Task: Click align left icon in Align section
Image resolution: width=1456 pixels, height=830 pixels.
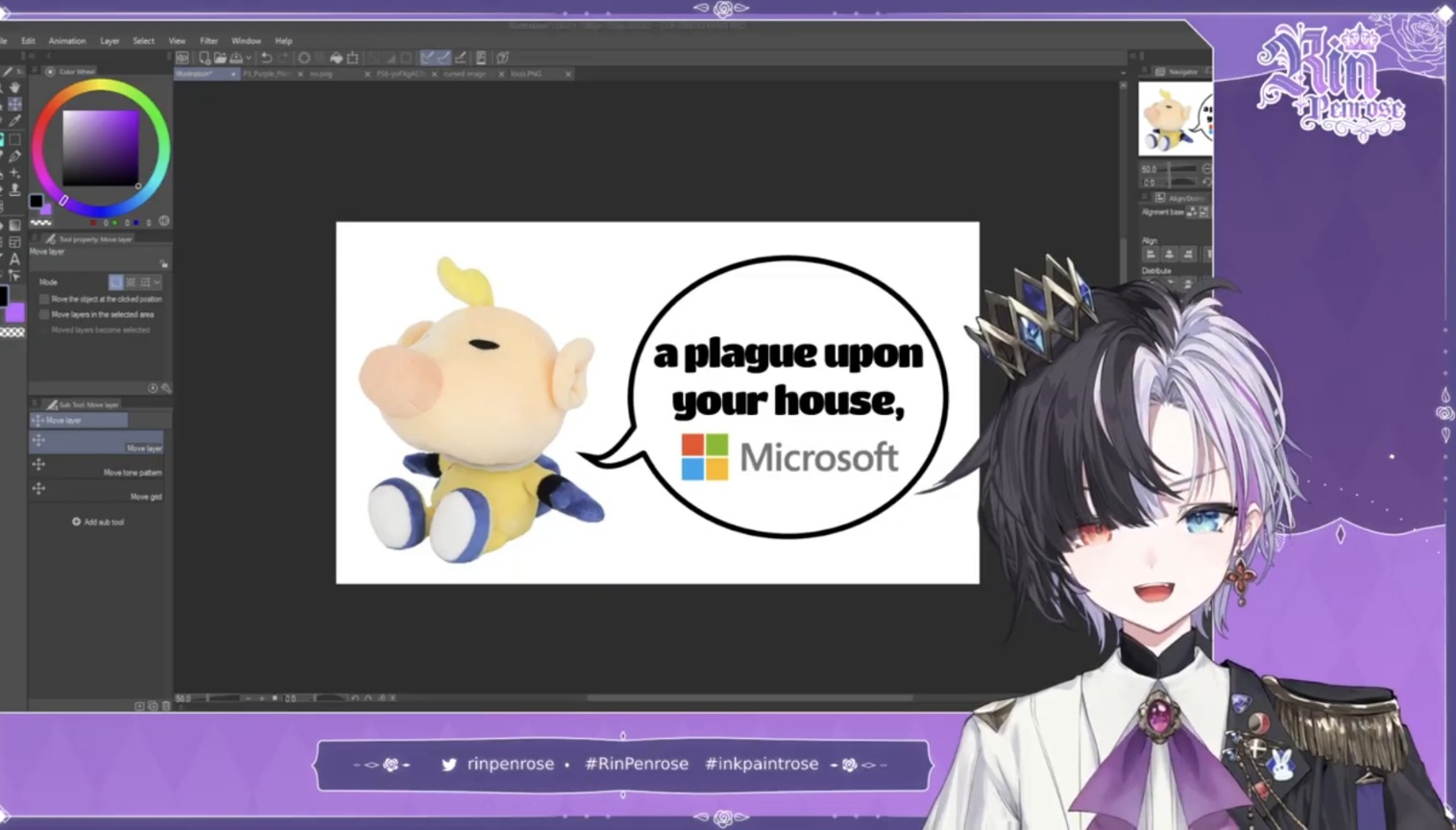Action: pos(1151,254)
